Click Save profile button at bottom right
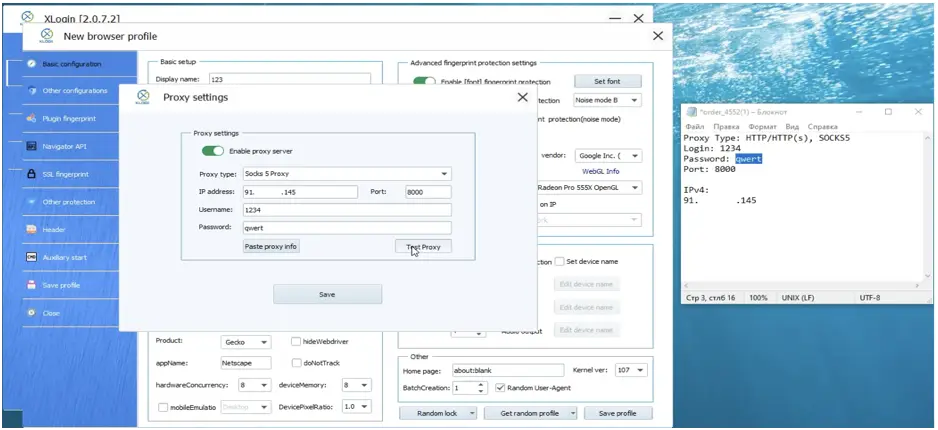The width and height of the screenshot is (938, 430). [619, 413]
